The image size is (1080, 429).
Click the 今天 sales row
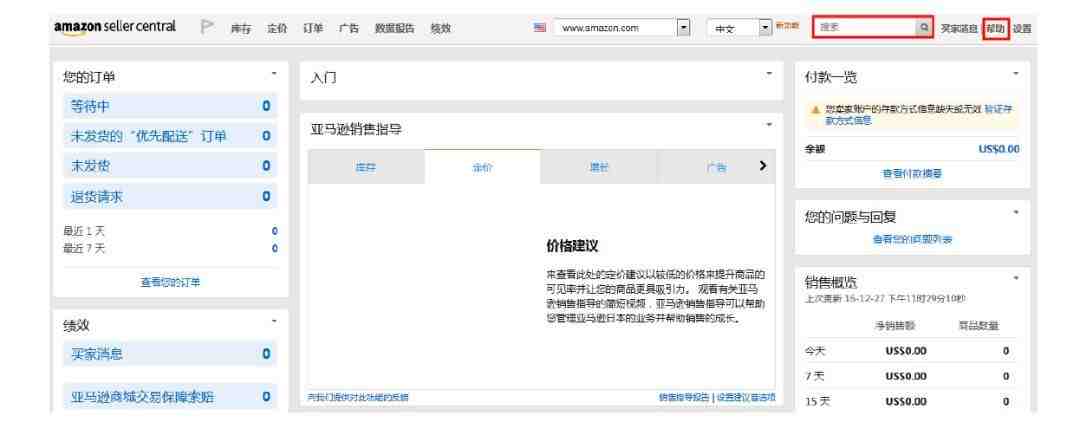(910, 351)
